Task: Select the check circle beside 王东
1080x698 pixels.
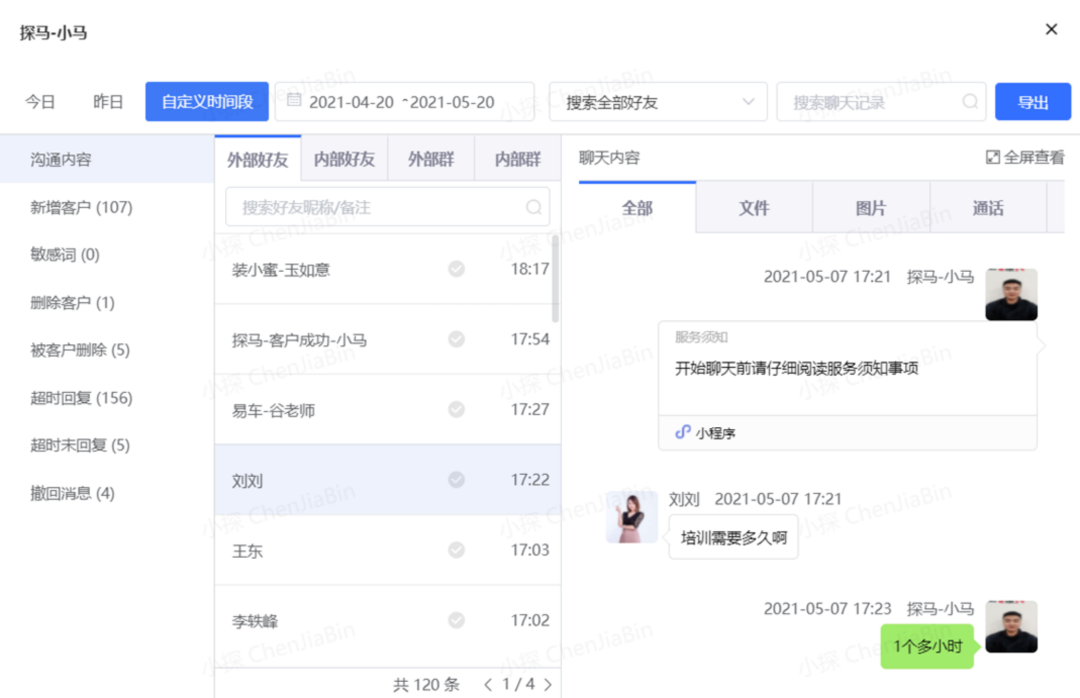Action: [456, 550]
